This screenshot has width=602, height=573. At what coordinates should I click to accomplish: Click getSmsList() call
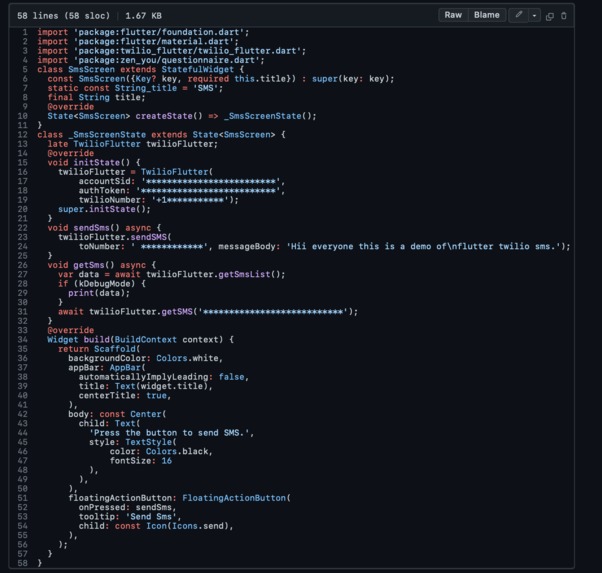(x=249, y=274)
